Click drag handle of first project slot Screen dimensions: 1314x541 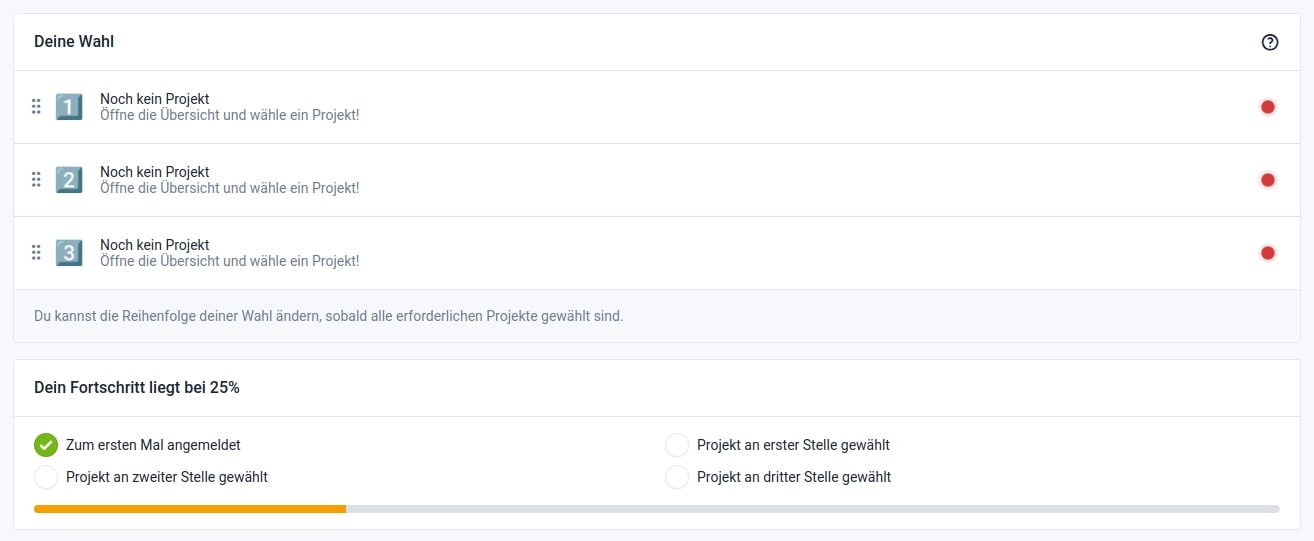(36, 106)
